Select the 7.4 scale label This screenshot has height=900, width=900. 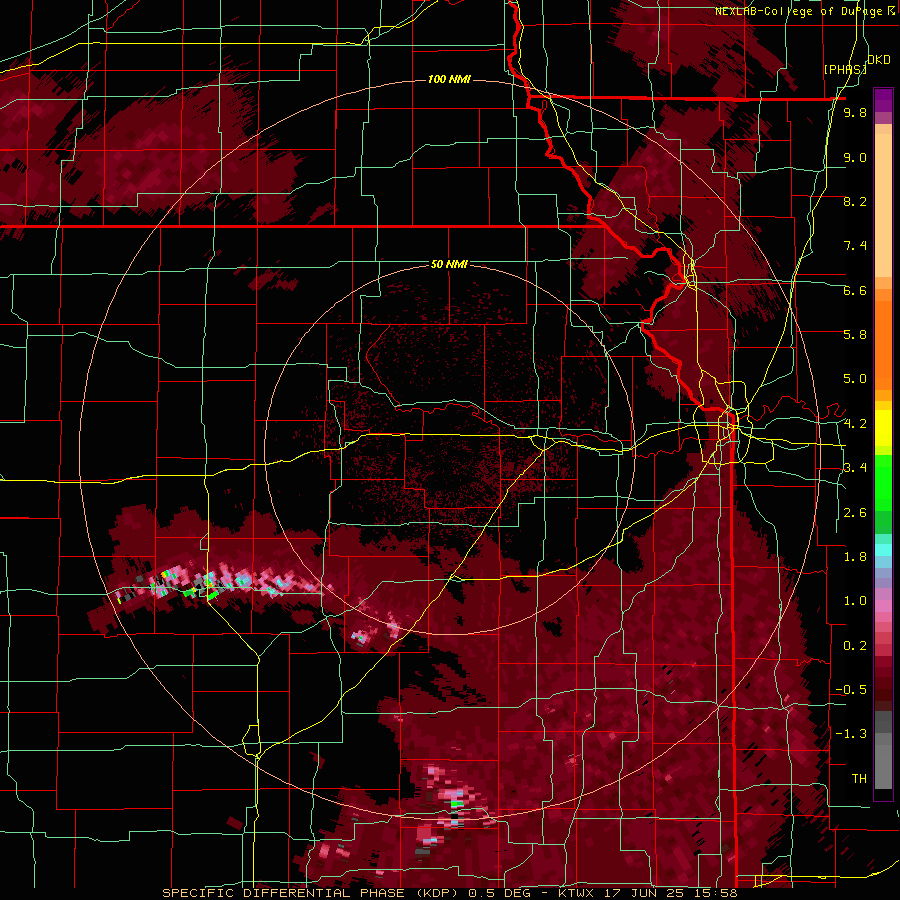click(855, 246)
